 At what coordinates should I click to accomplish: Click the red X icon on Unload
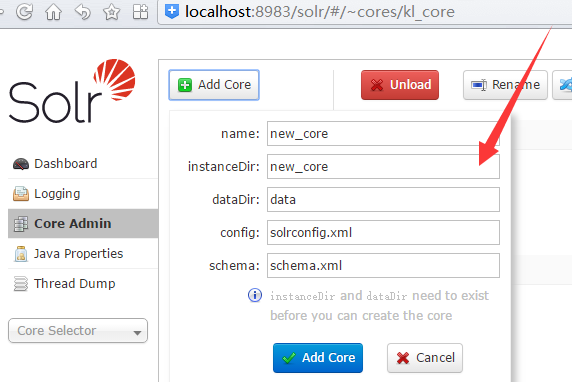coord(377,85)
